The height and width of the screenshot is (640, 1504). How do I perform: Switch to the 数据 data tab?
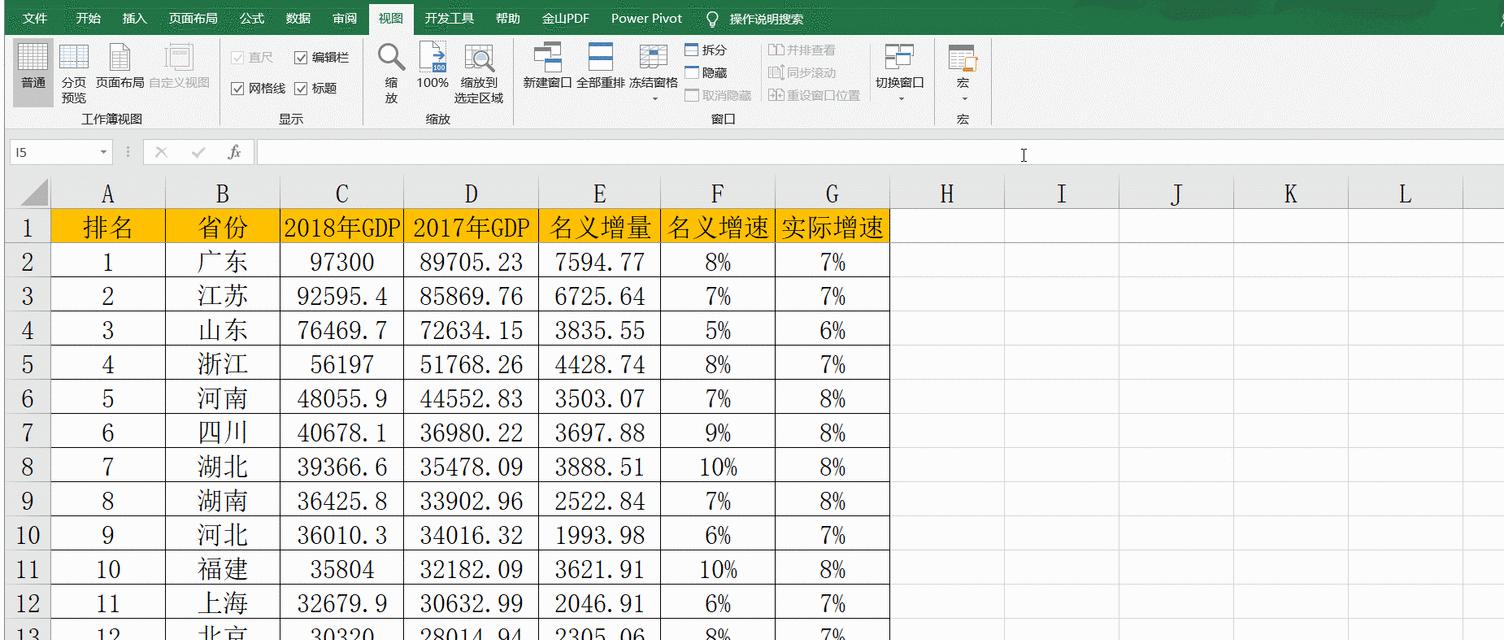[298, 19]
